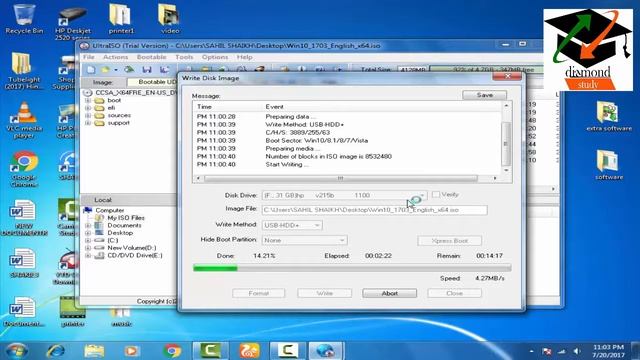This screenshot has height=360, width=640.
Task: Select the VLC media player desktop shortcut
Action: click(24, 120)
